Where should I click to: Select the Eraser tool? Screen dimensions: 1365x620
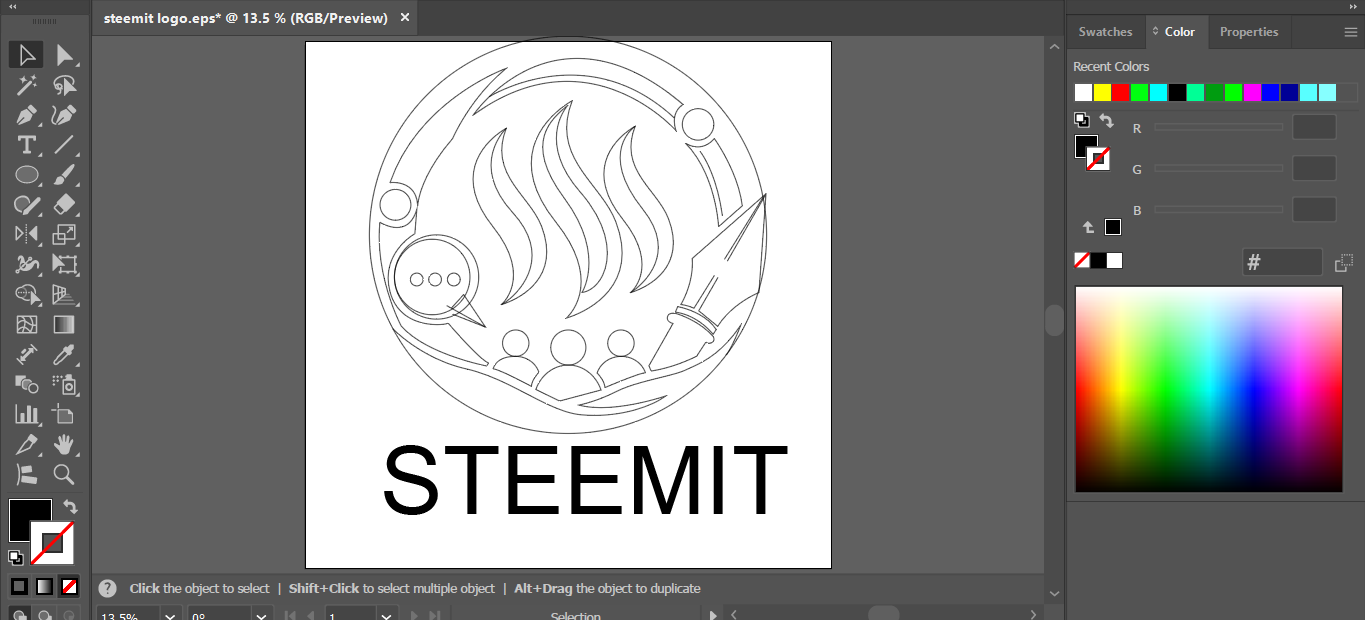[65, 205]
